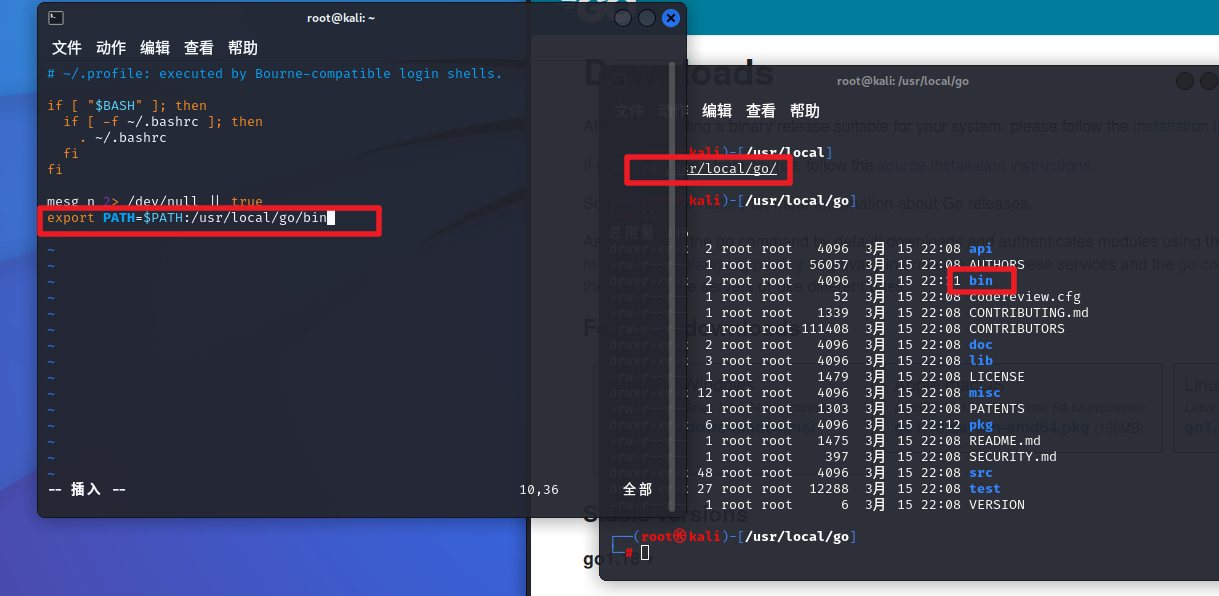1219x596 pixels.
Task: Click the 'src' directory in the listing
Action: coord(981,472)
